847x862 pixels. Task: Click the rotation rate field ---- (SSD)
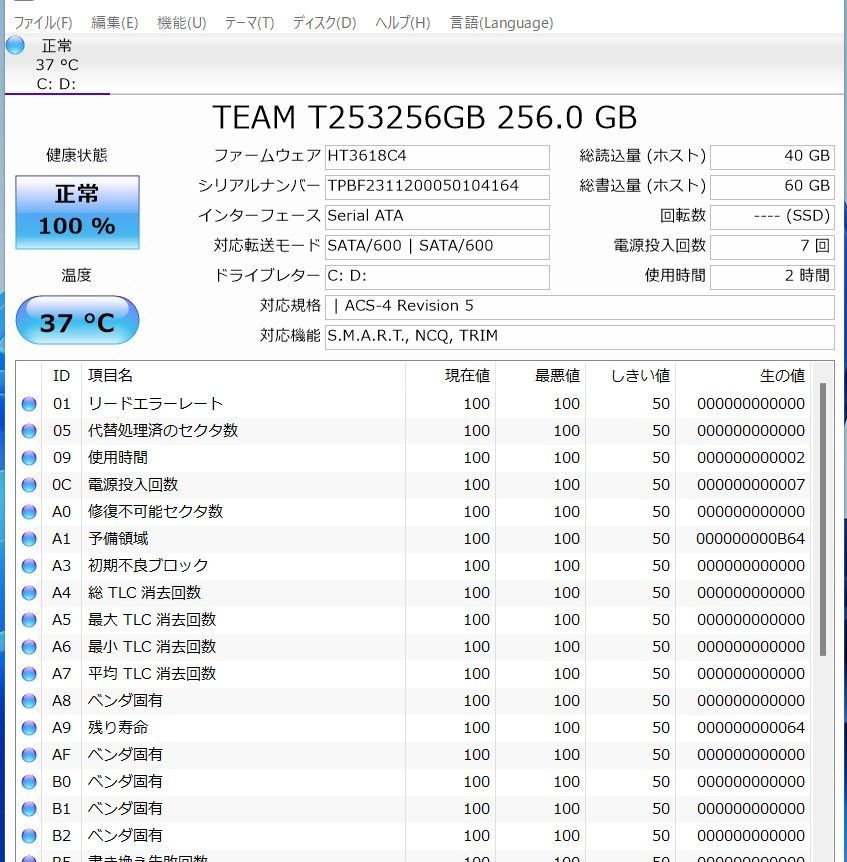point(772,216)
